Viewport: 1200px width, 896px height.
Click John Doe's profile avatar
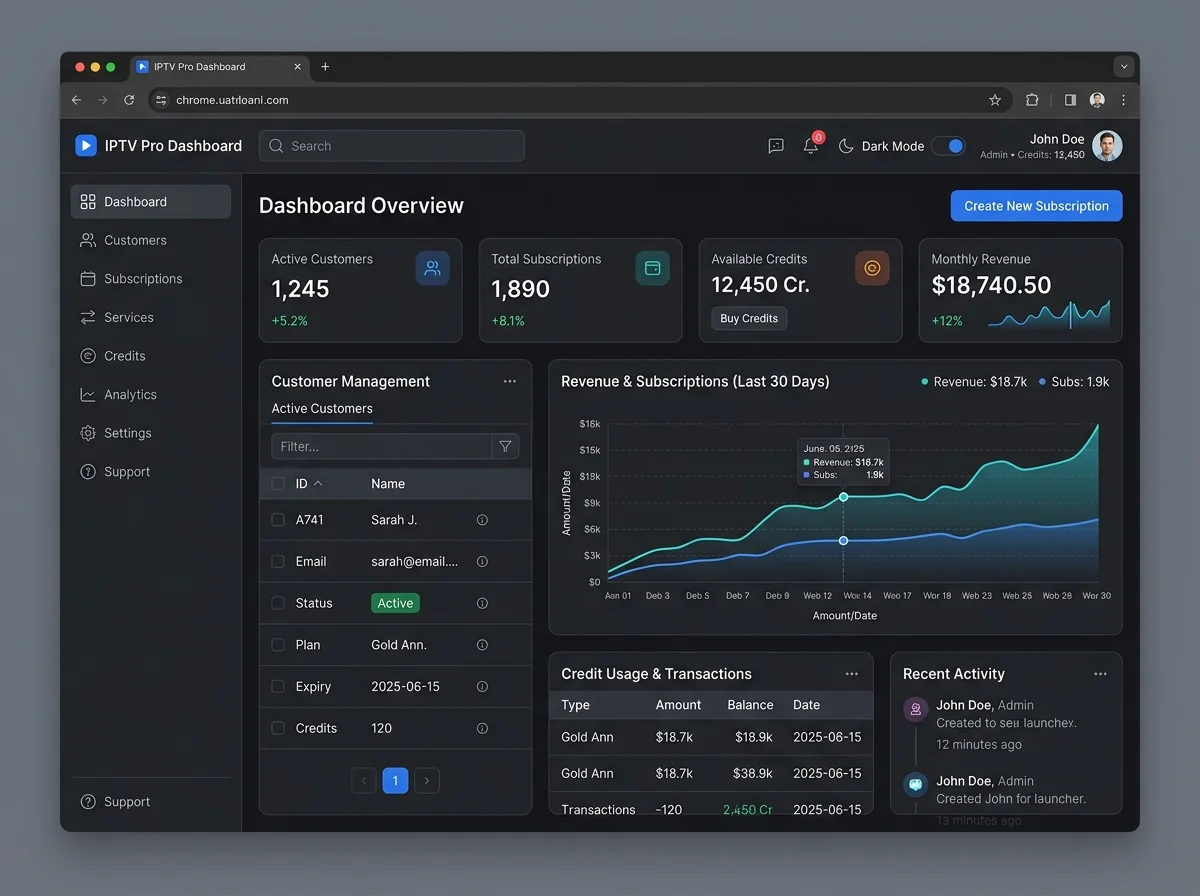click(x=1107, y=146)
